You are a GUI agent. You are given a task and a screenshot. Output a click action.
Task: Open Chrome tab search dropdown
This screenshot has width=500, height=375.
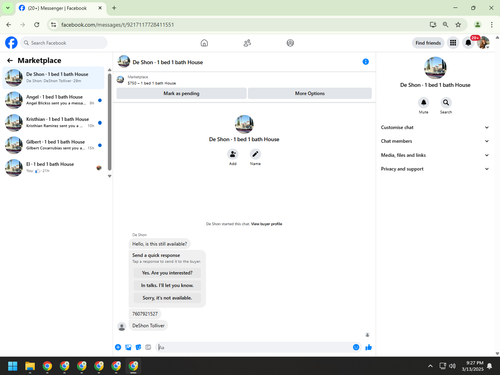8,8
